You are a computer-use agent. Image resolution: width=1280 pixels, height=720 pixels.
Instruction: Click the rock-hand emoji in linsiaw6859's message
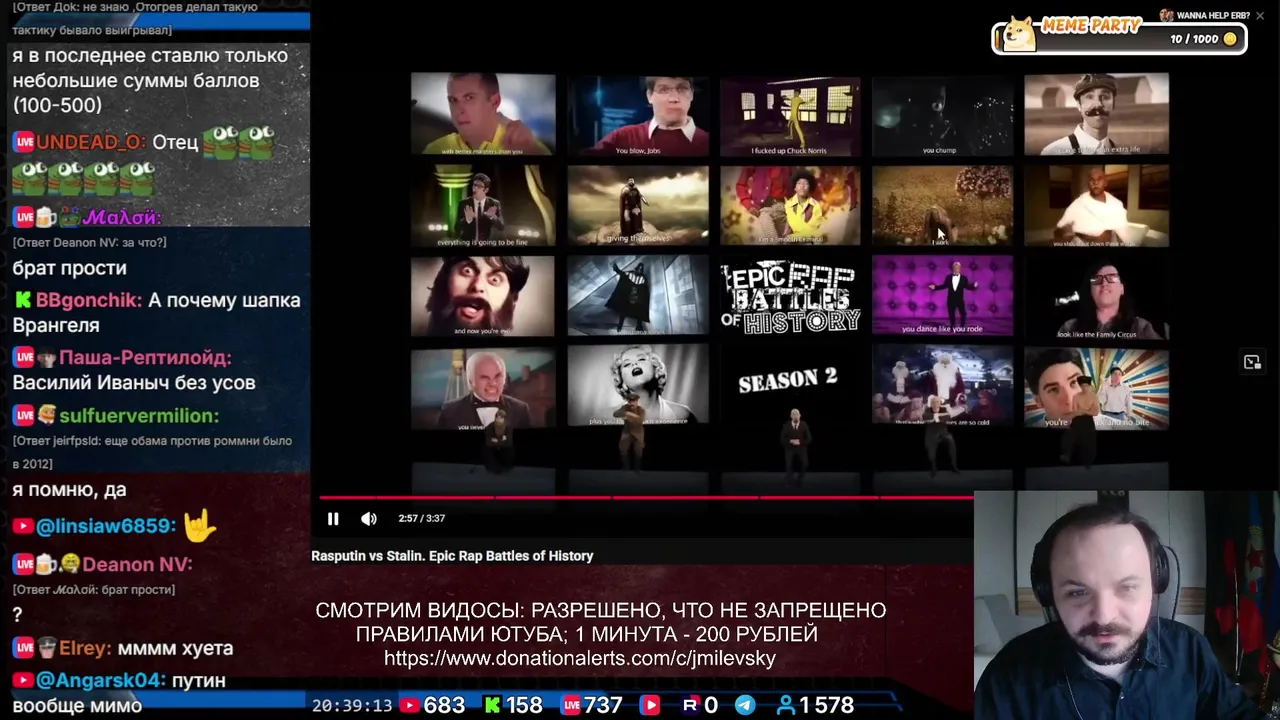[199, 525]
